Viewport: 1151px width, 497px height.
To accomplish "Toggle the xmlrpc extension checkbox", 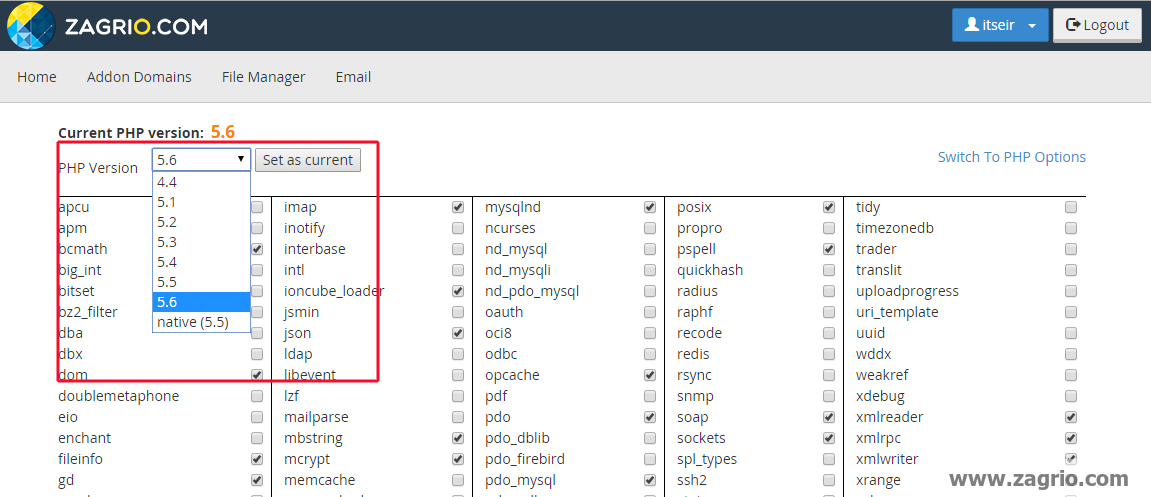I will (x=1071, y=438).
